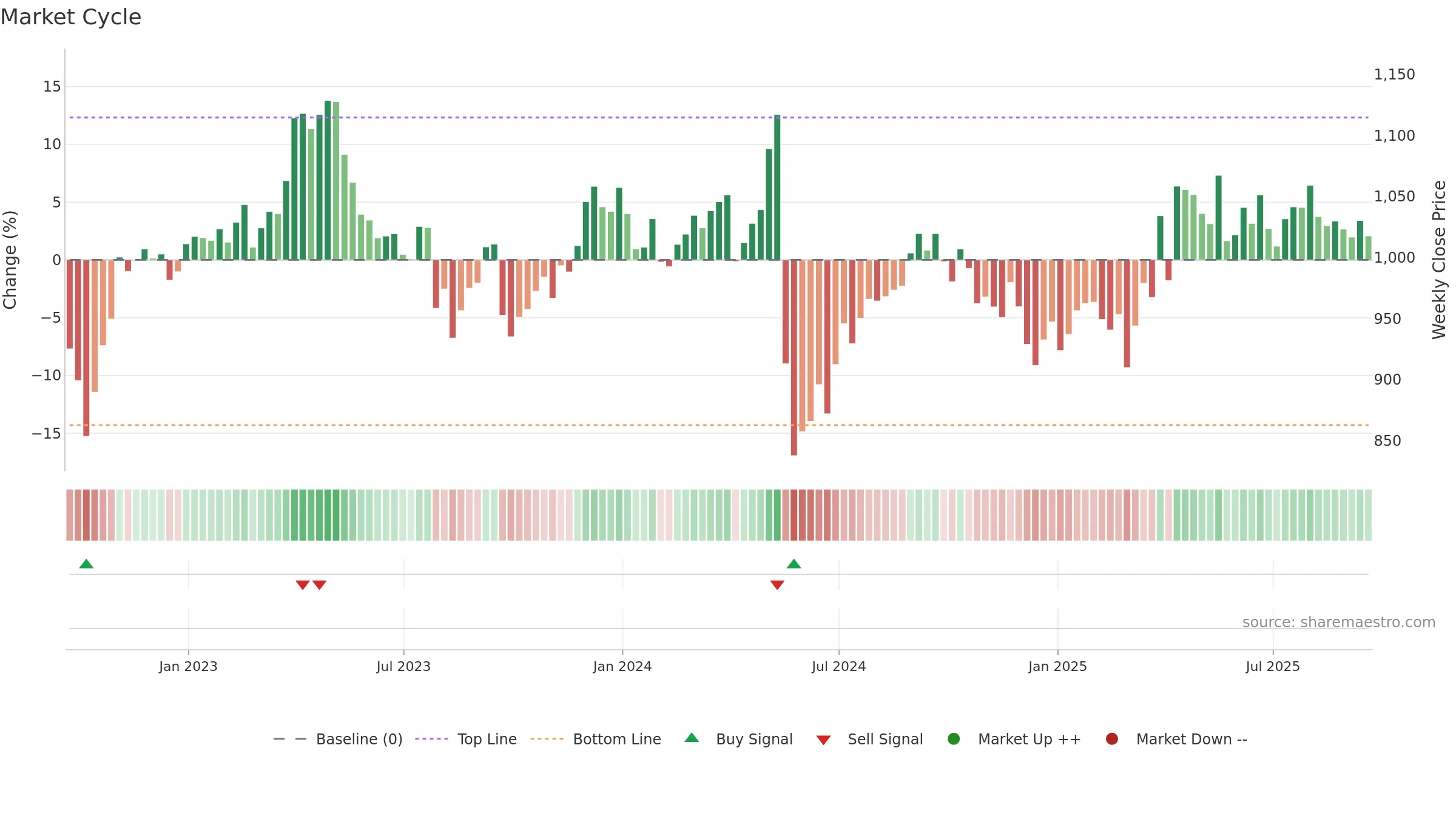Click the Market Cycle chart title
Viewport: 1456px width, 819px height.
[70, 17]
